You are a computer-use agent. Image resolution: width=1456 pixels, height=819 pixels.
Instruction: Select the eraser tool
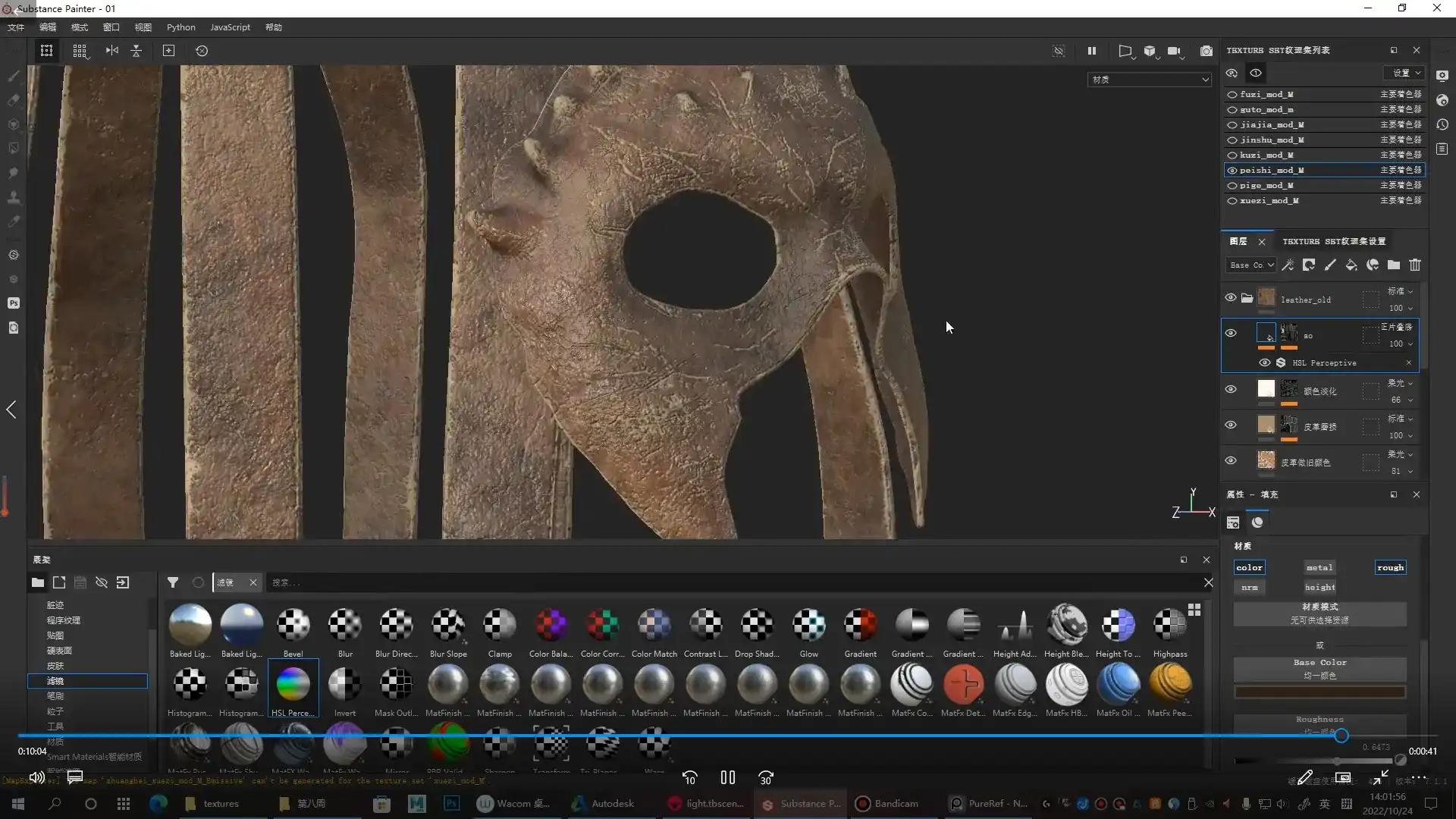click(x=13, y=99)
